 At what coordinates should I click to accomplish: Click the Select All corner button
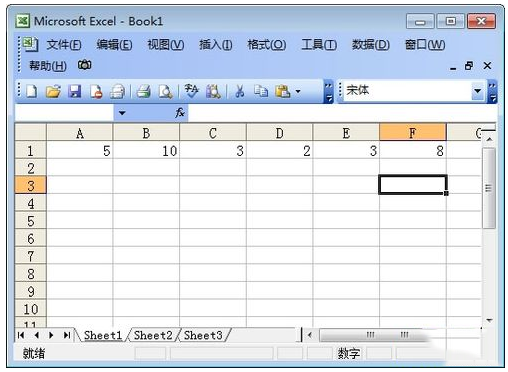point(31,132)
